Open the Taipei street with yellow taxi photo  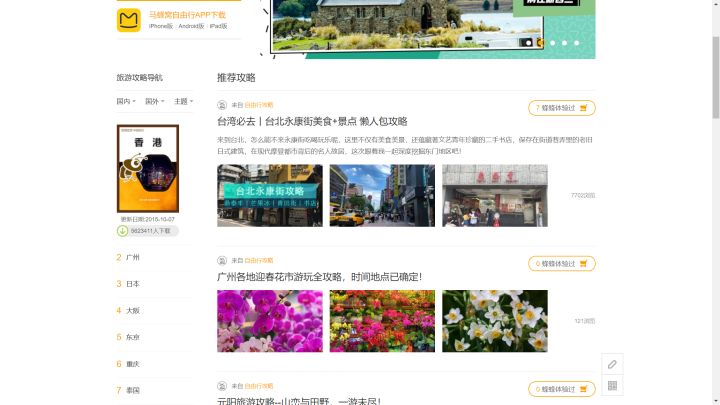pos(382,196)
